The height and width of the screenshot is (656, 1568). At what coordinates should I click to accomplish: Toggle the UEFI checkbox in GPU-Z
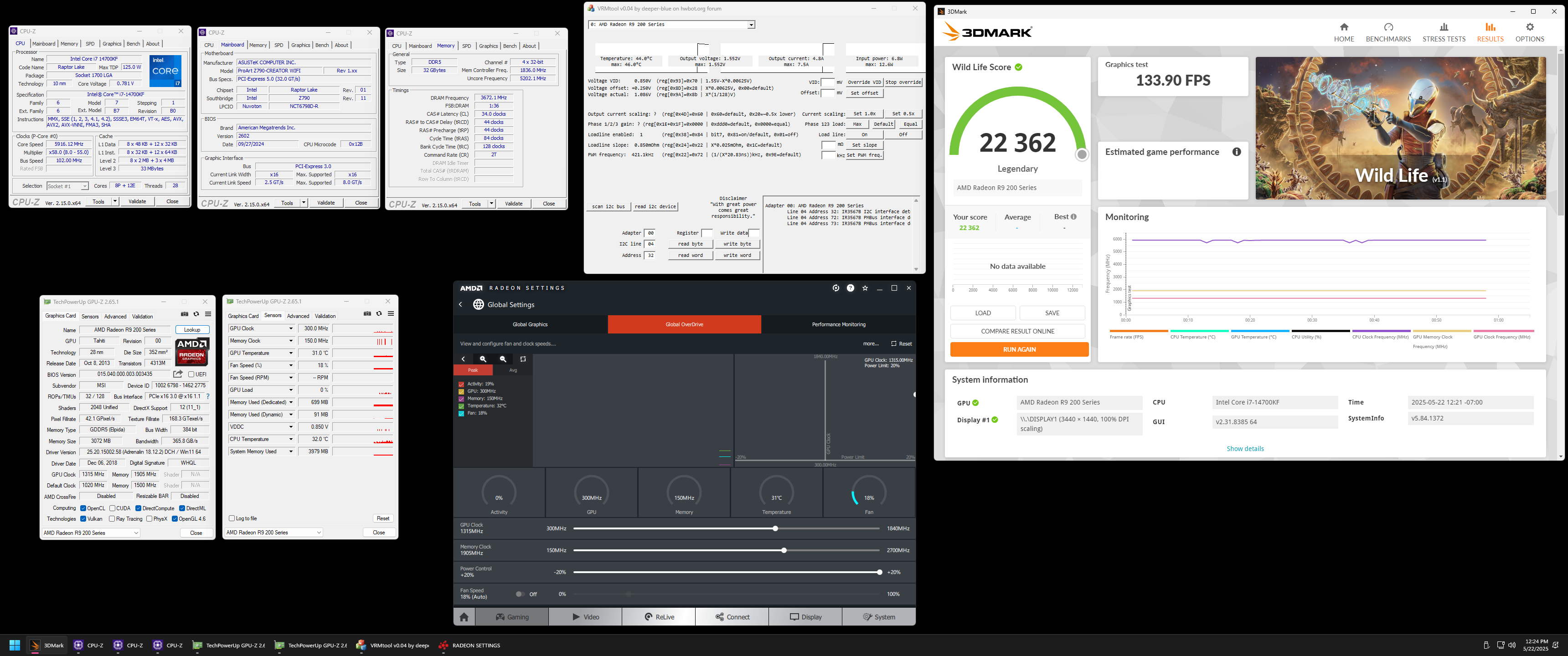tap(191, 374)
